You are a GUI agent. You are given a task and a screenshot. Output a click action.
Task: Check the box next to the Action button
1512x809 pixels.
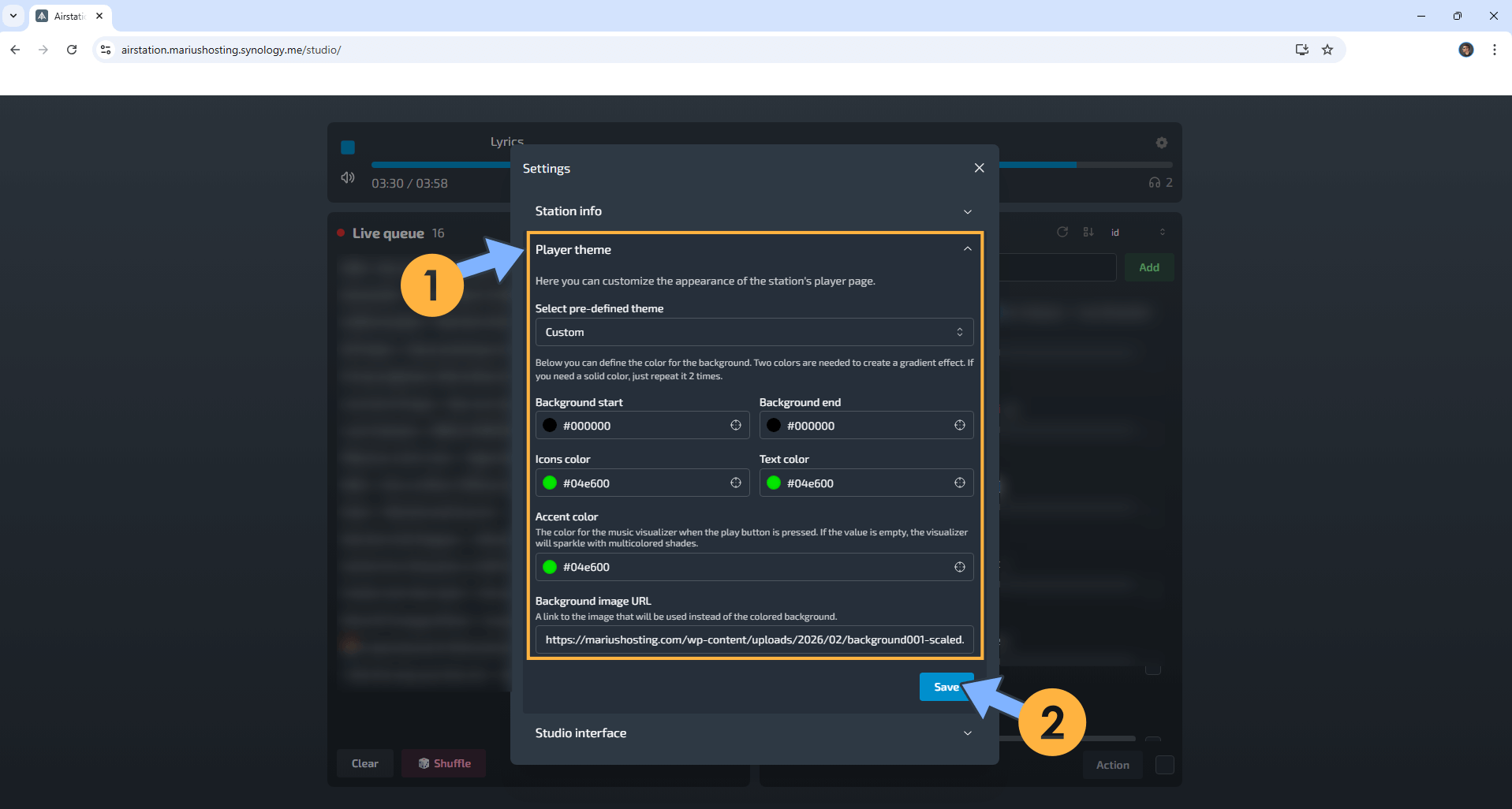pos(1165,764)
